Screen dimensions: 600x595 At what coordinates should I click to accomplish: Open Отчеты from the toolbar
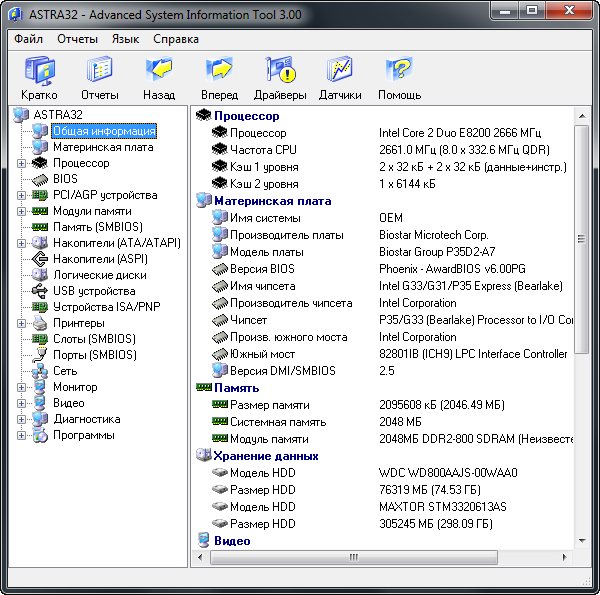pos(99,70)
